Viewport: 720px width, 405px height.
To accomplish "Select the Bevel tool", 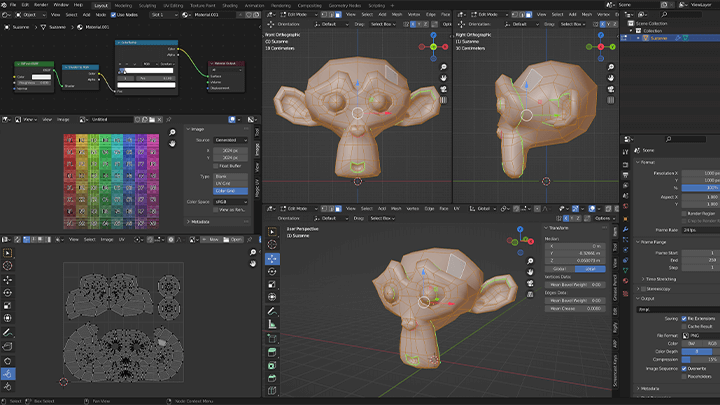I will (x=272, y=378).
